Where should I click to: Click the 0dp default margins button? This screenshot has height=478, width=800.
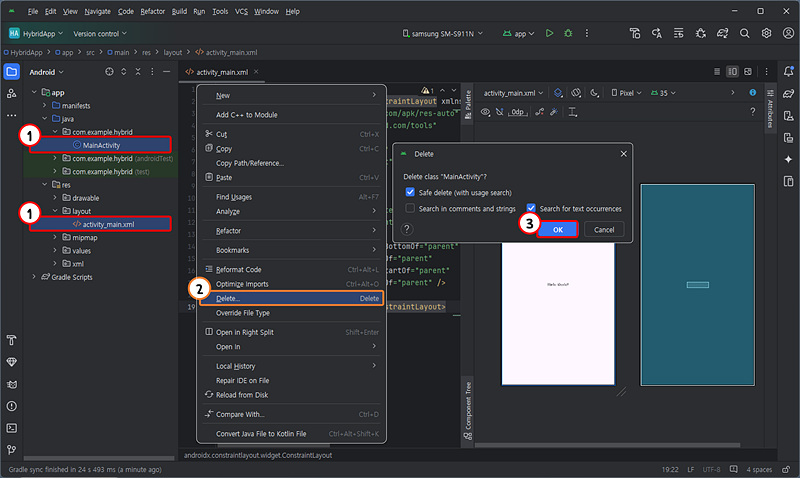(517, 112)
